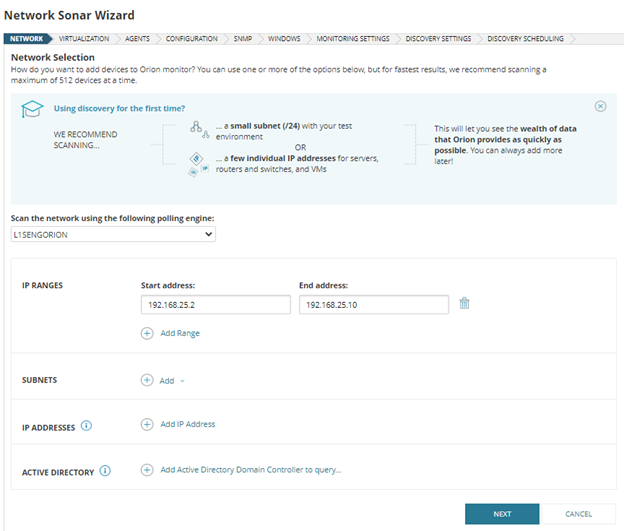Click the 'OR' text in the tip banner

(x=300, y=147)
